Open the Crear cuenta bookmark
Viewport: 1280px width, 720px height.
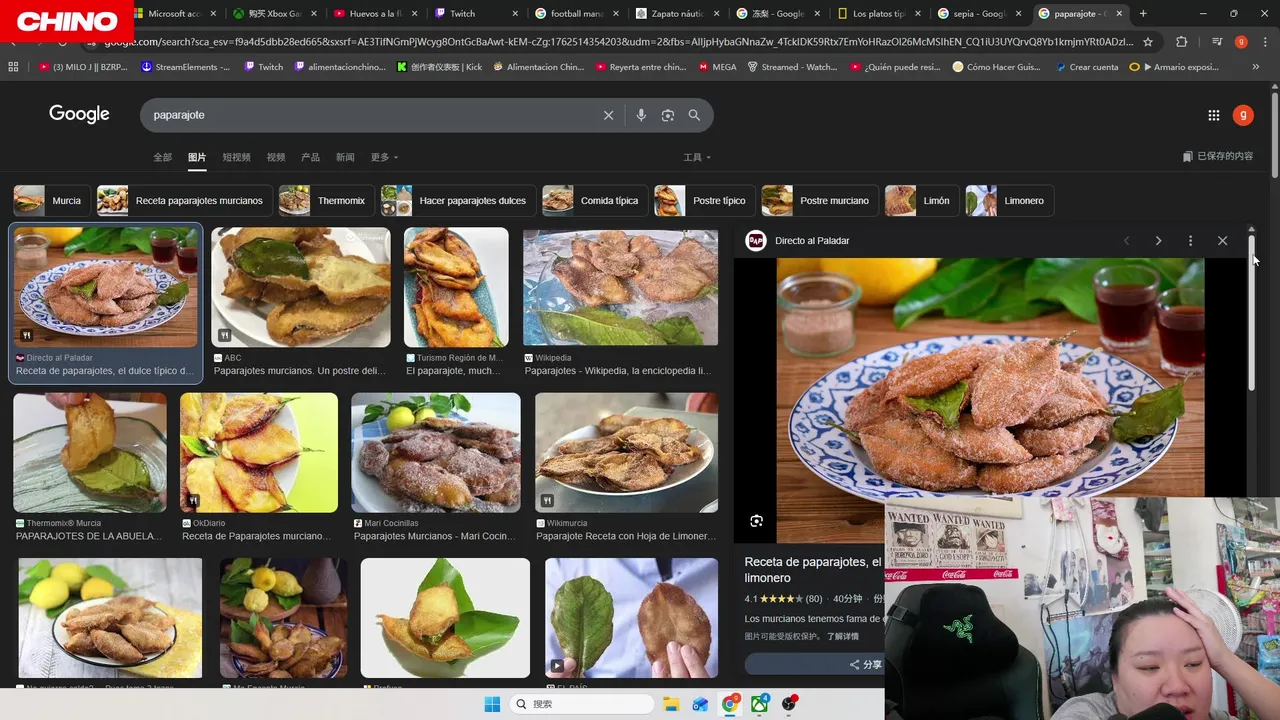(1086, 67)
